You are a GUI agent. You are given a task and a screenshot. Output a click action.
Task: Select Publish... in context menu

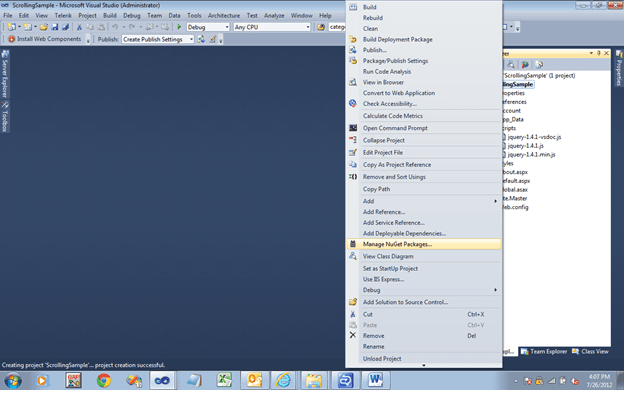[x=424, y=50]
